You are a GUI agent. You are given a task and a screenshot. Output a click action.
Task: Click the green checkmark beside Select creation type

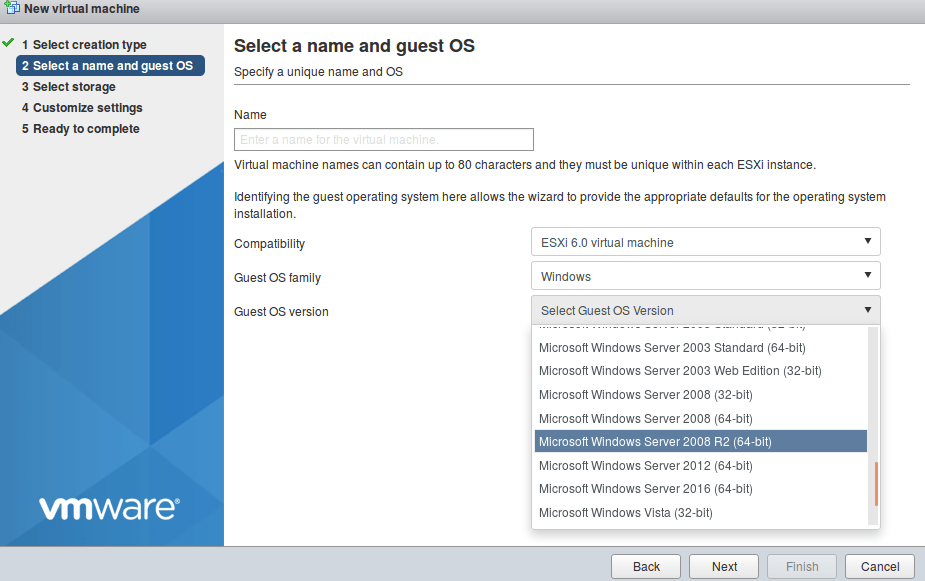tap(8, 42)
